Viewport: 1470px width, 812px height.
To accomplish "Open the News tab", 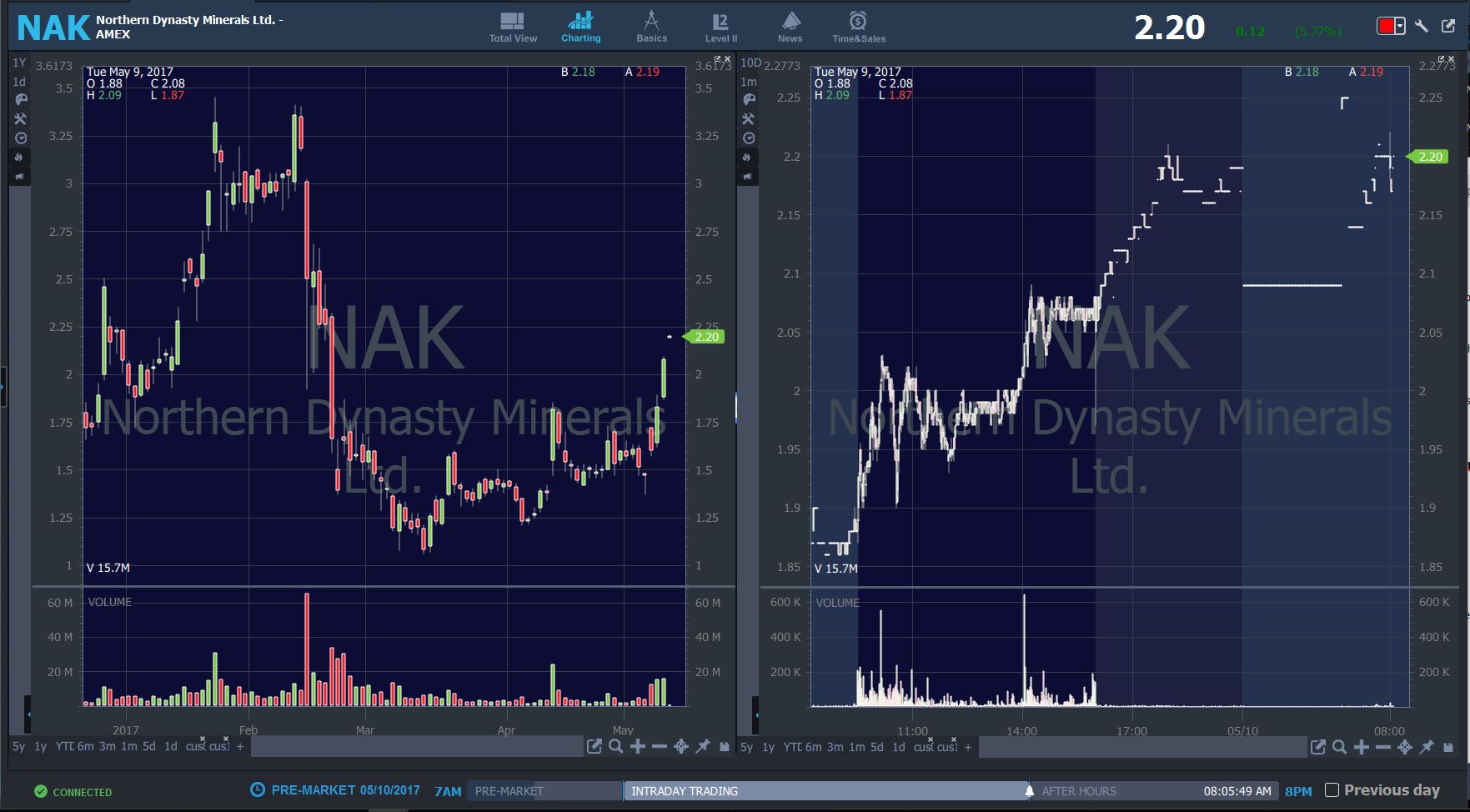I will click(790, 28).
